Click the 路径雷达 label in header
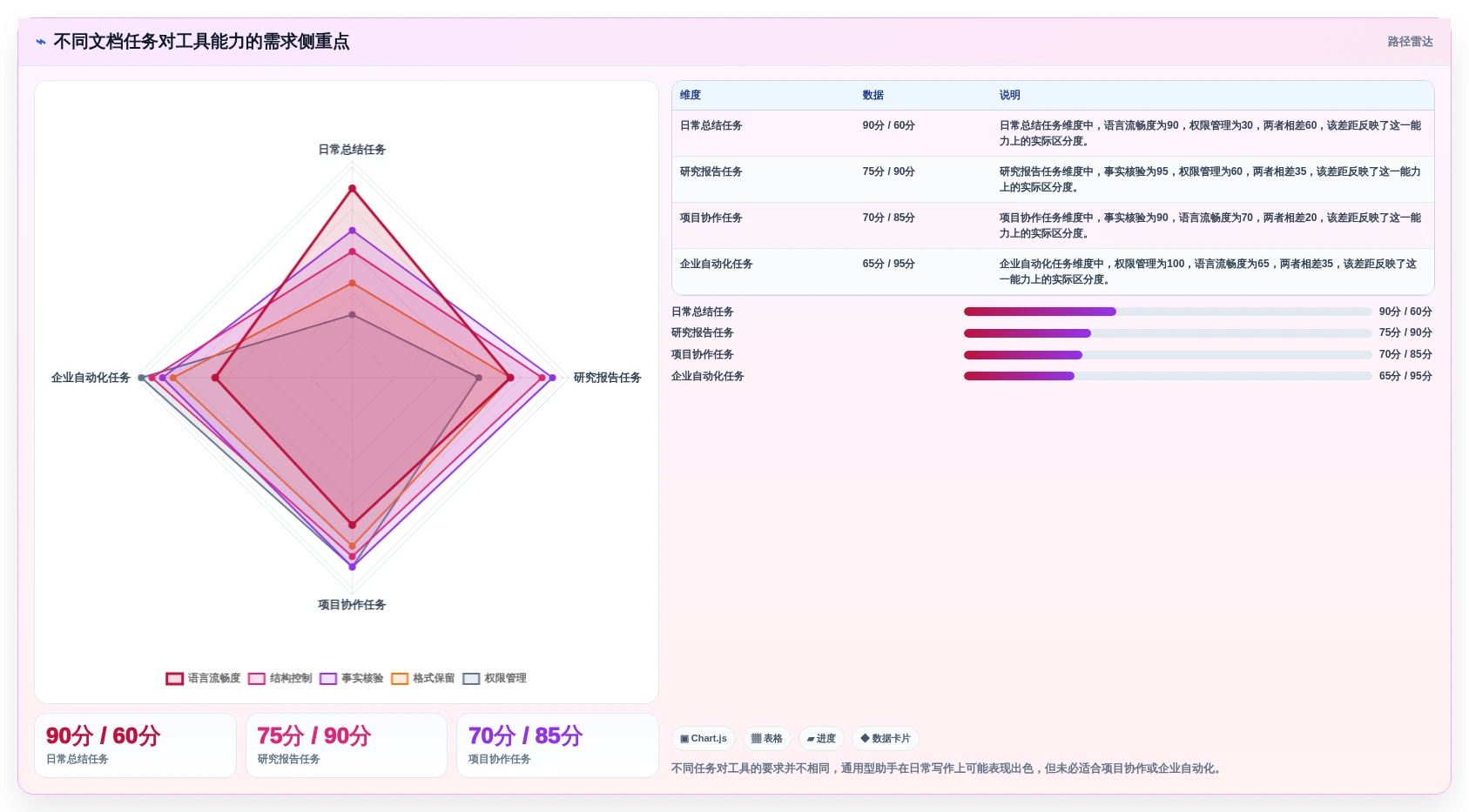 [x=1410, y=42]
